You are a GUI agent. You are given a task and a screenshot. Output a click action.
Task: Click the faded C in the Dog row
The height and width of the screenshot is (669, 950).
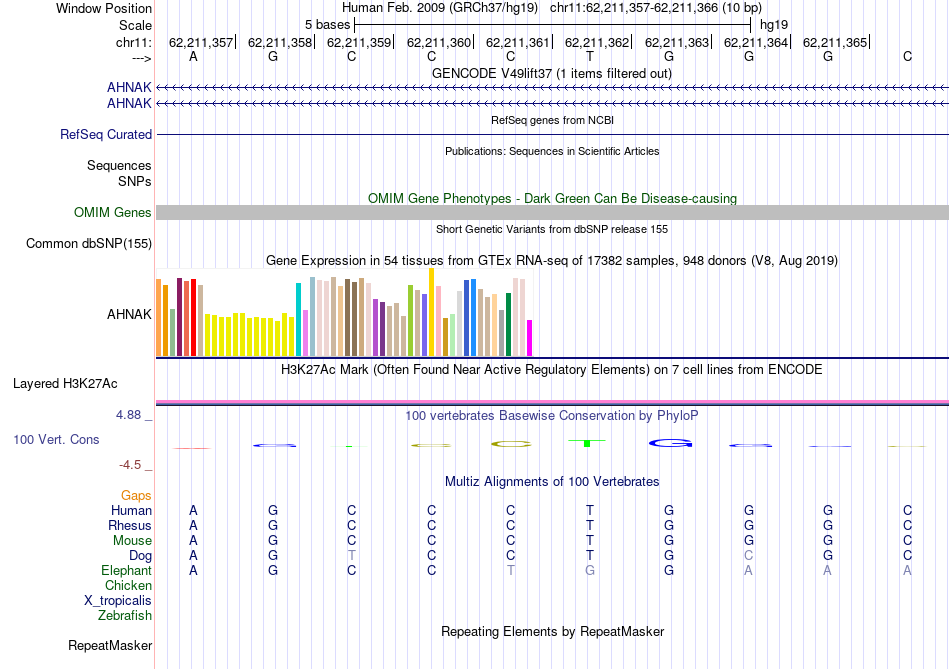point(748,555)
